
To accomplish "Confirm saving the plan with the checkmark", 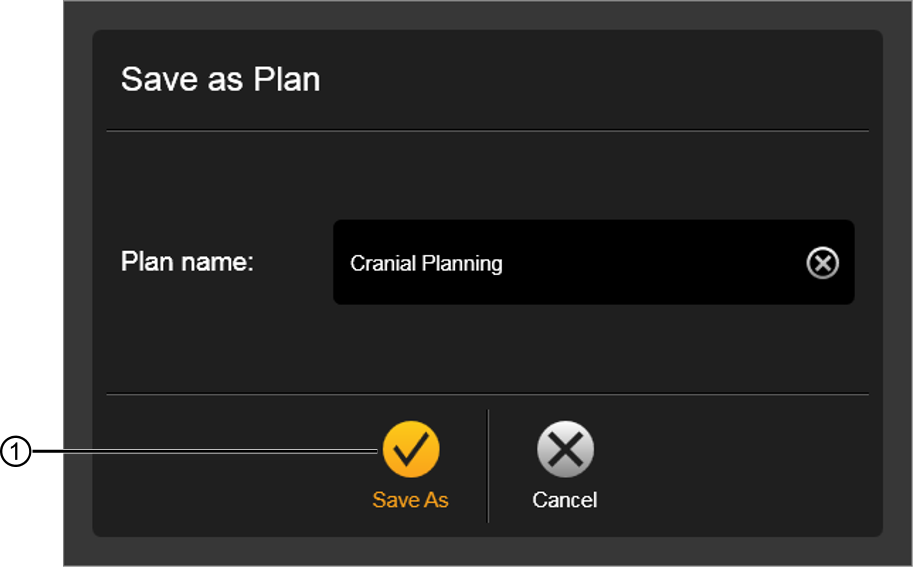I will (x=411, y=449).
